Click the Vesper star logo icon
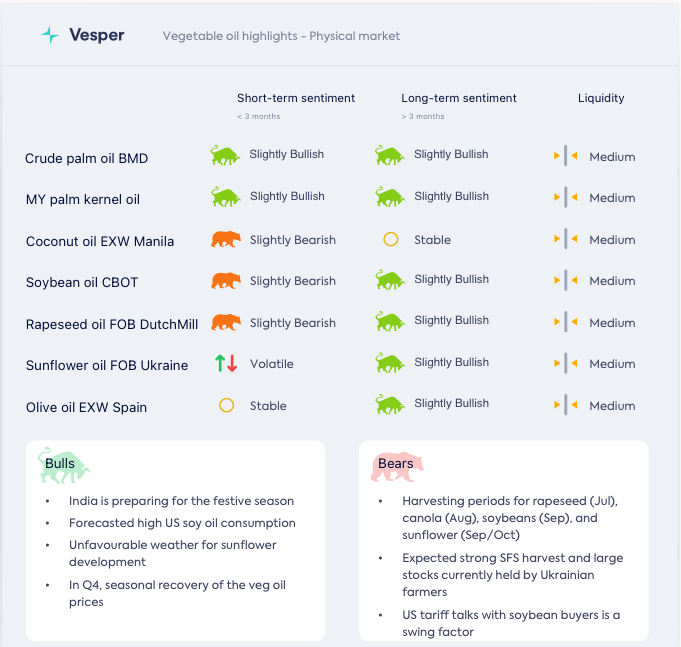The width and height of the screenshot is (681, 647). pos(50,35)
